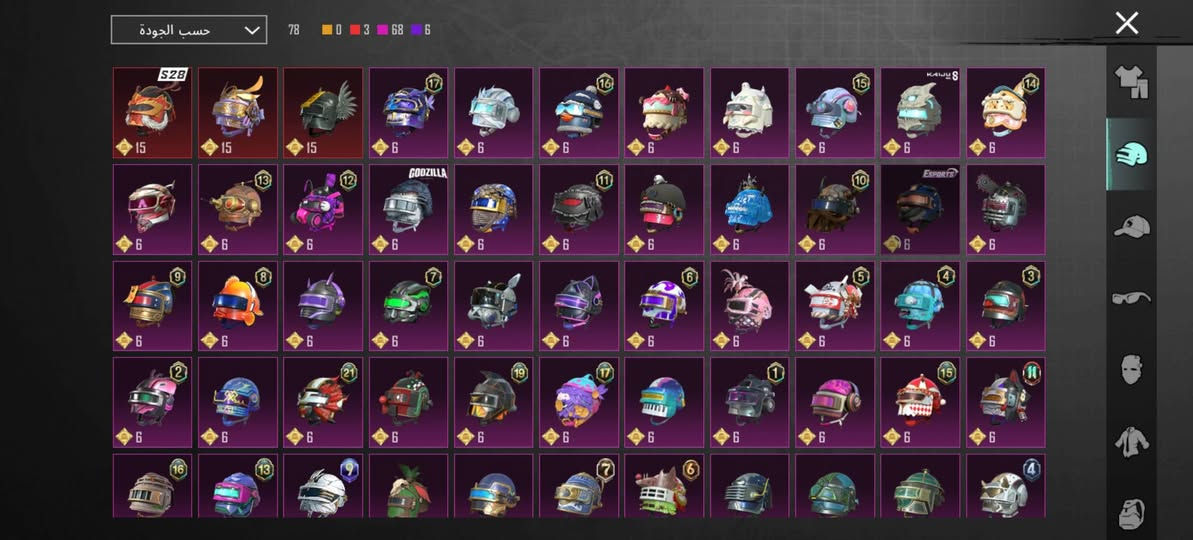Click the dropdown chevron arrow
Viewport: 1193px width, 540px height.
(253, 30)
